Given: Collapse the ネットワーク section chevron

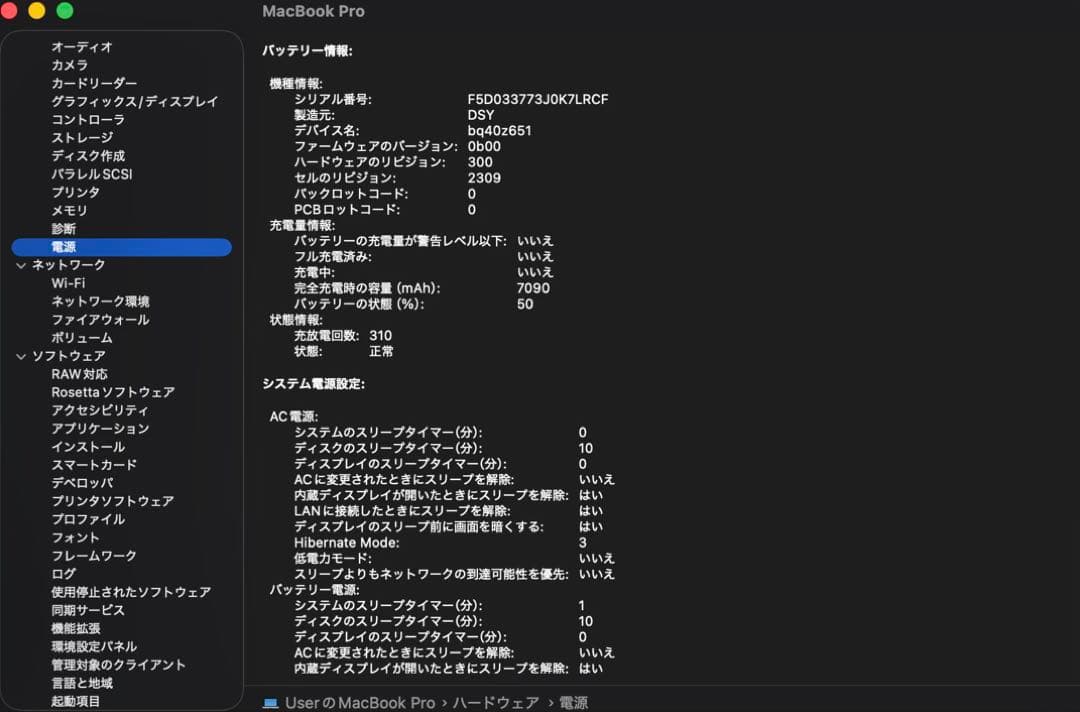Looking at the screenshot, I should (21, 265).
